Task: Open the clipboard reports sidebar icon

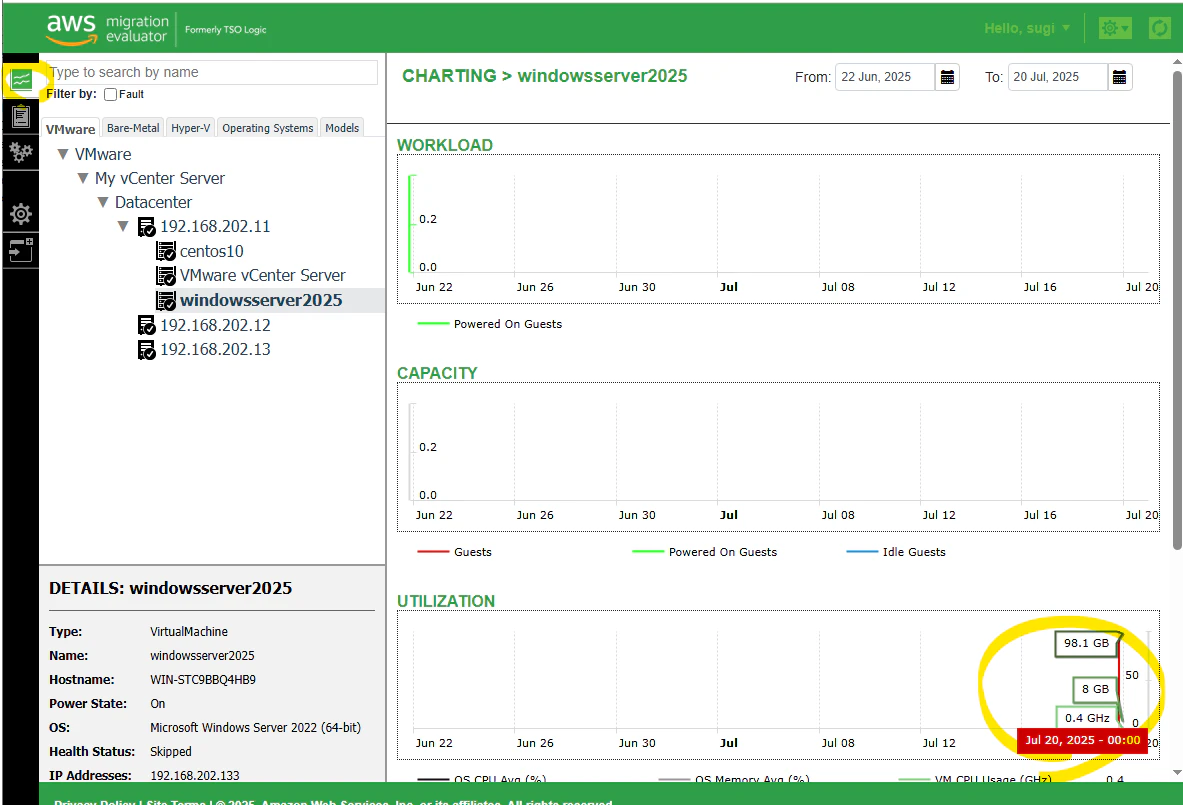Action: [x=21, y=116]
